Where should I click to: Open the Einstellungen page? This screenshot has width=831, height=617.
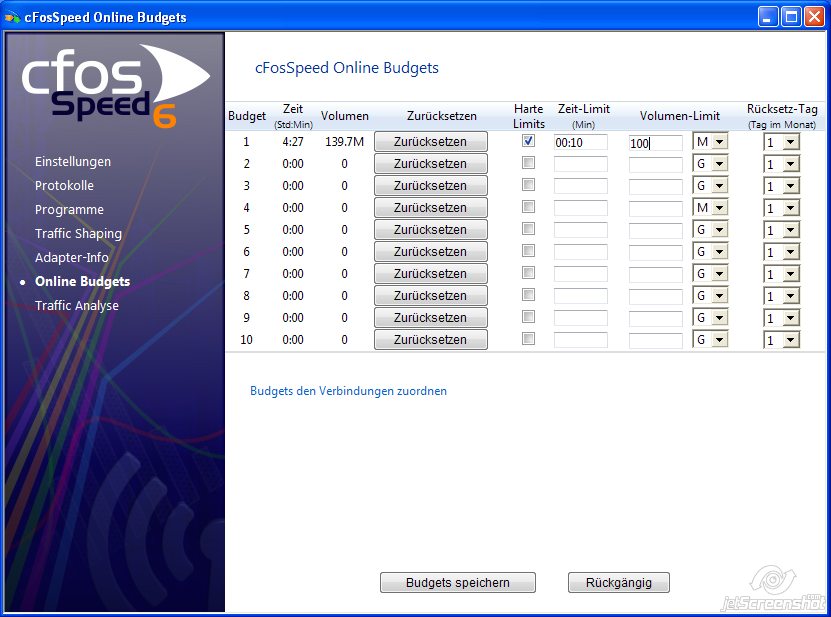(x=73, y=162)
